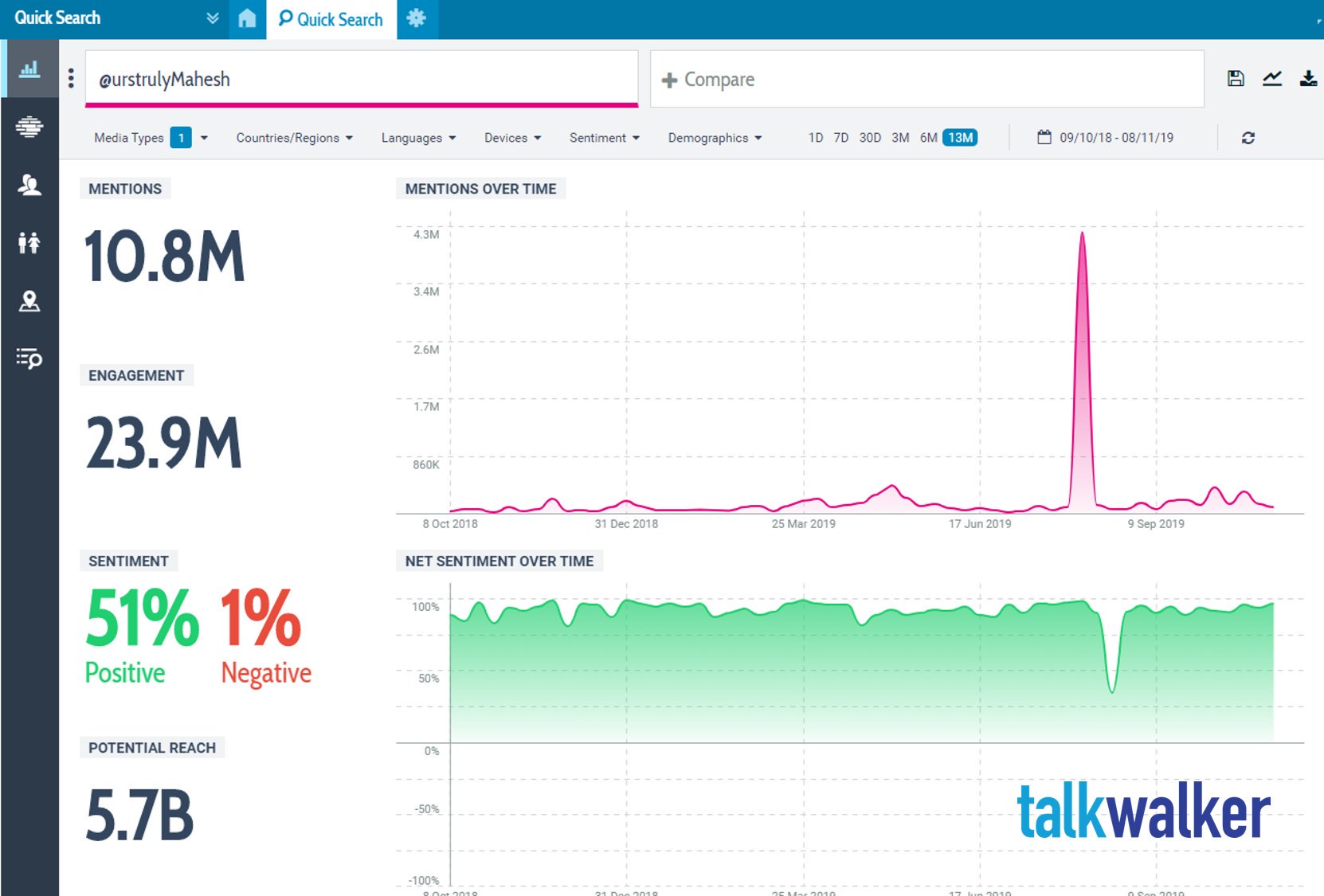Open the Languages filter dropdown

coord(418,138)
